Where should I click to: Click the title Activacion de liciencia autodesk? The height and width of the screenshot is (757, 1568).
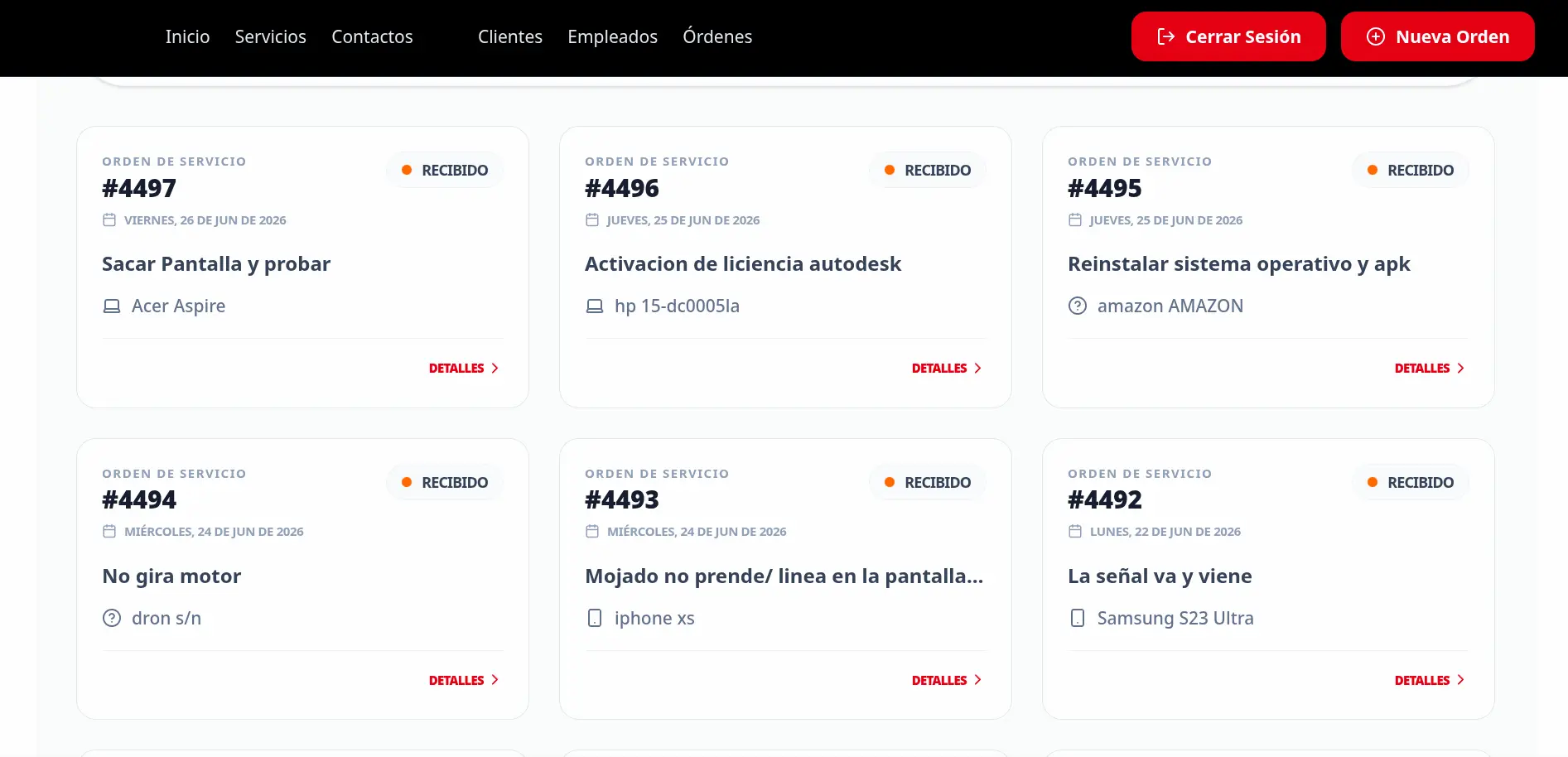pos(743,264)
